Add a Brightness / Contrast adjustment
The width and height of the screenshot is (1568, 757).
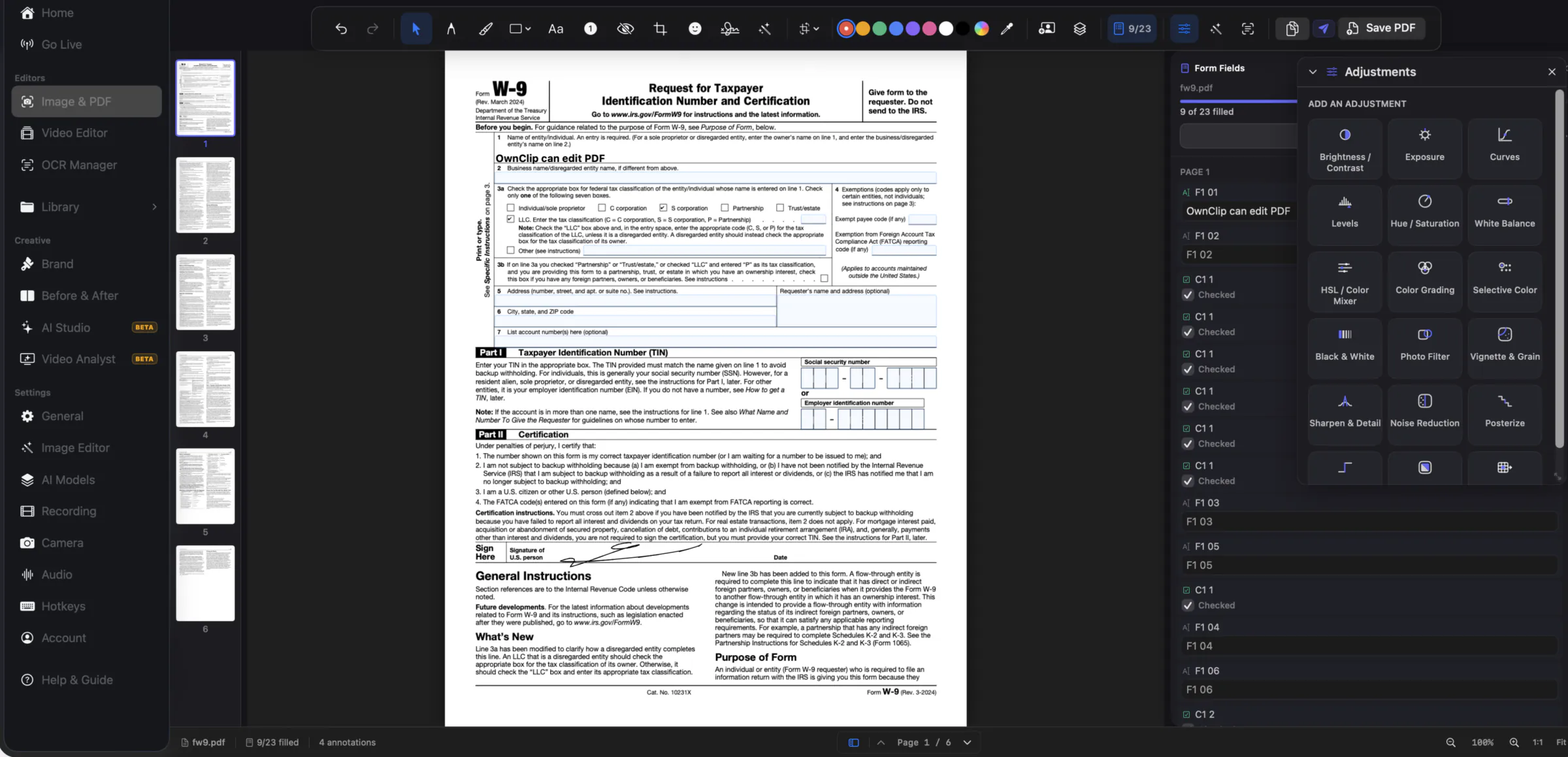[x=1345, y=149]
